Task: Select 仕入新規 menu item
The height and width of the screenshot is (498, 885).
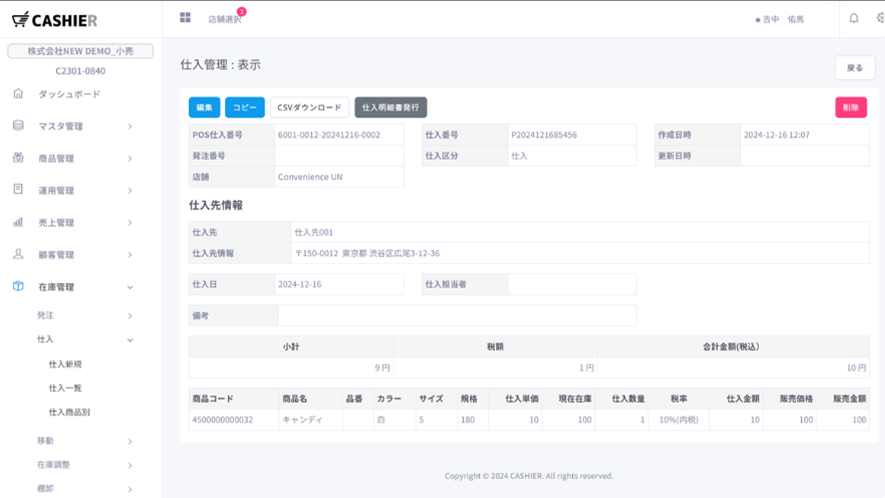Action: 65,364
